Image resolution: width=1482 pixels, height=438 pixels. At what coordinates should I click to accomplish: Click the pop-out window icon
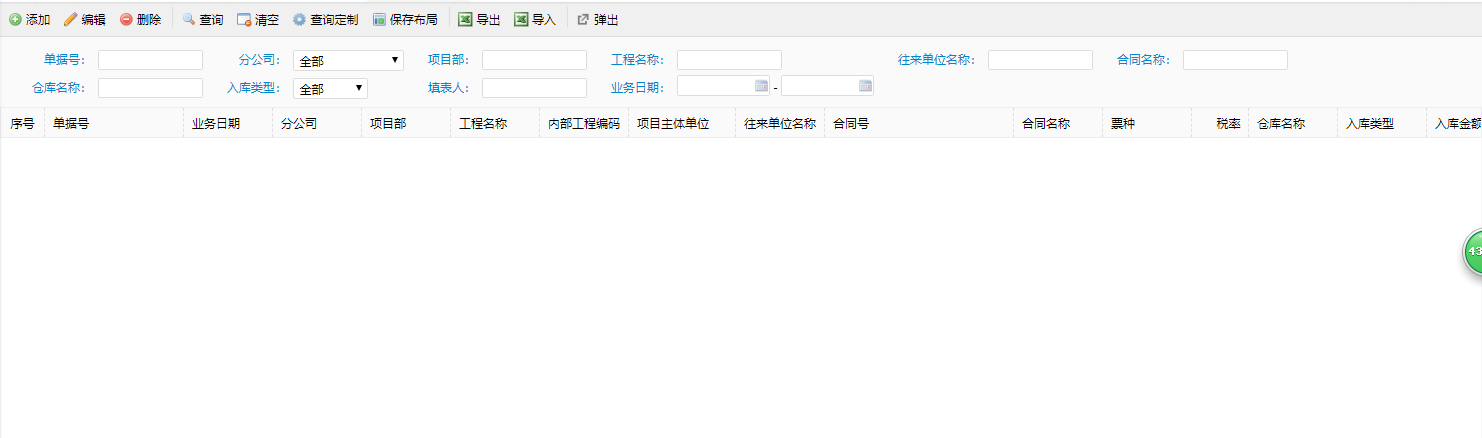583,20
